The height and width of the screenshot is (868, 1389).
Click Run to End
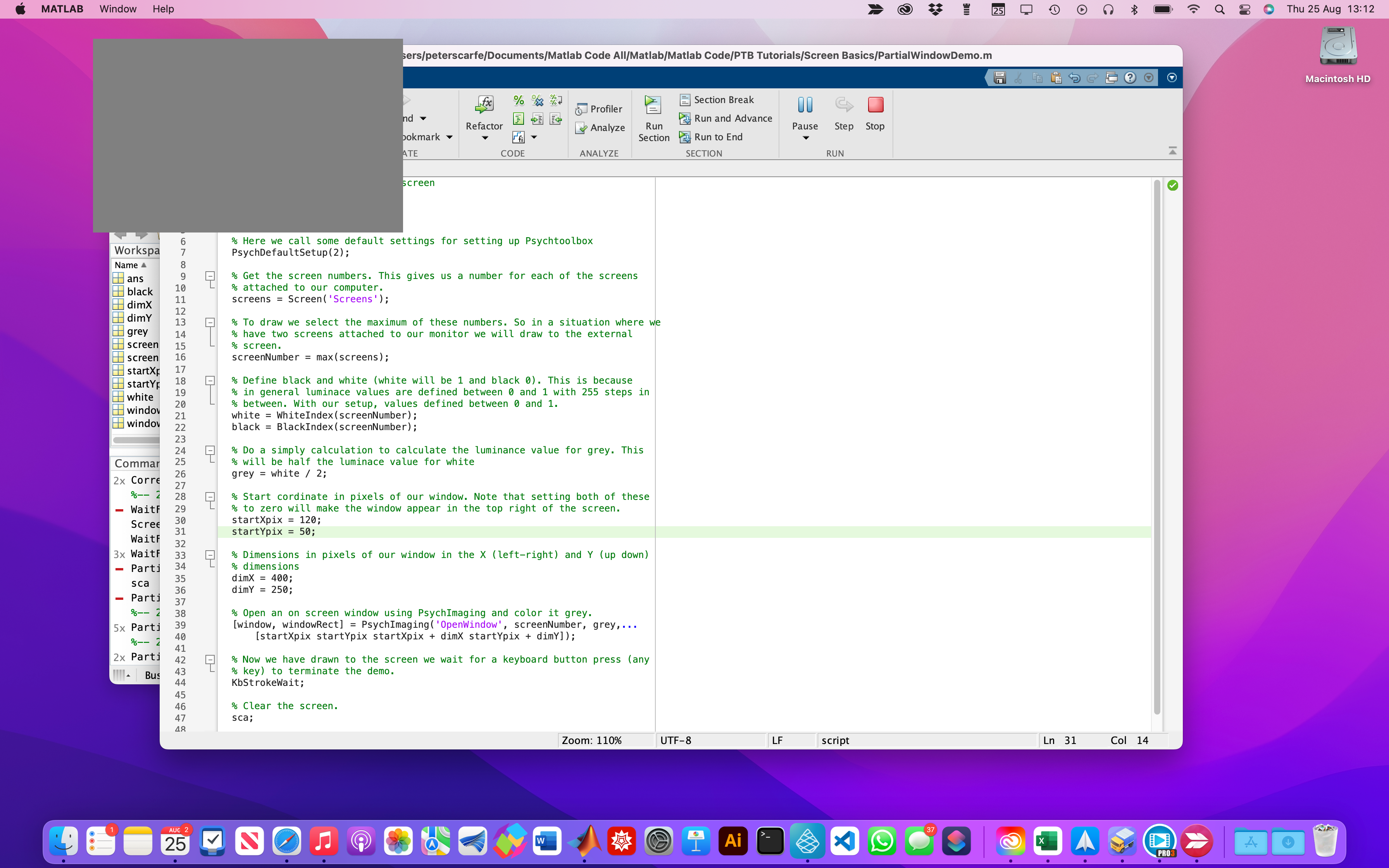tap(710, 137)
